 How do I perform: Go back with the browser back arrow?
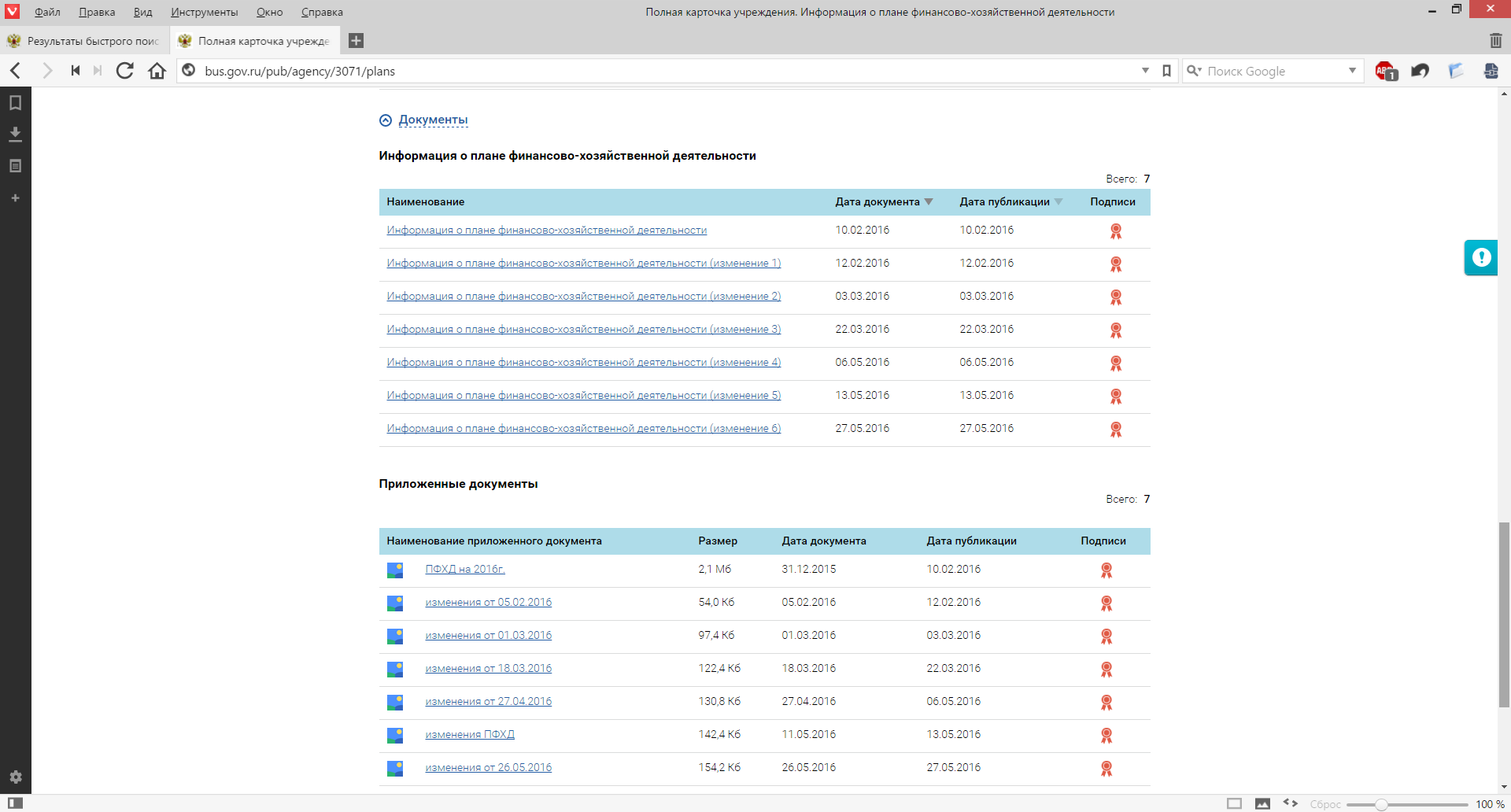(x=16, y=71)
